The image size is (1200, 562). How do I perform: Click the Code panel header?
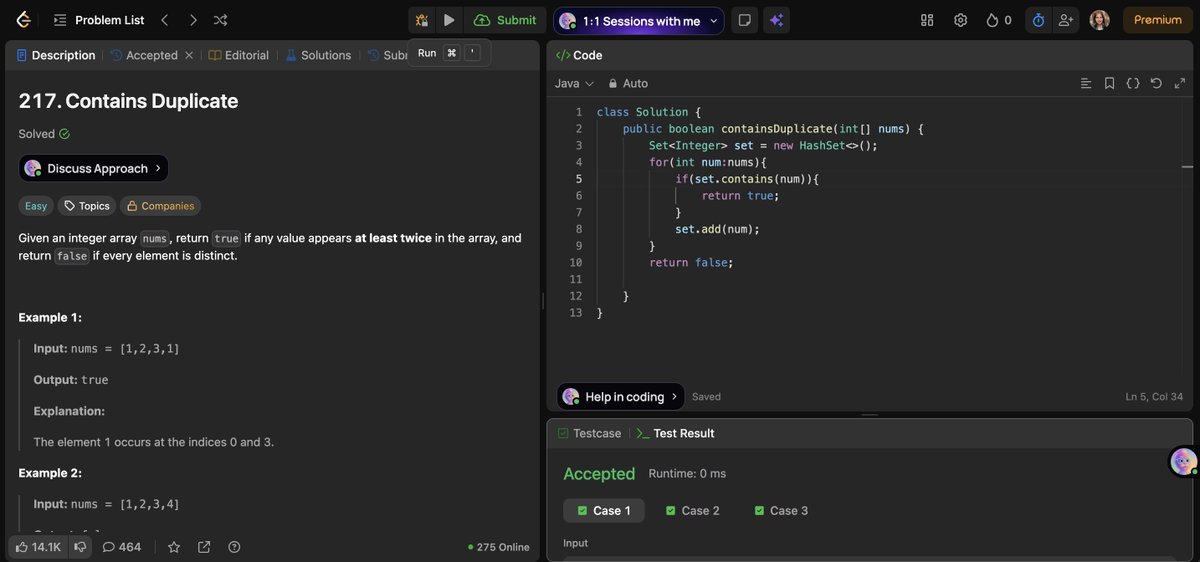click(579, 55)
